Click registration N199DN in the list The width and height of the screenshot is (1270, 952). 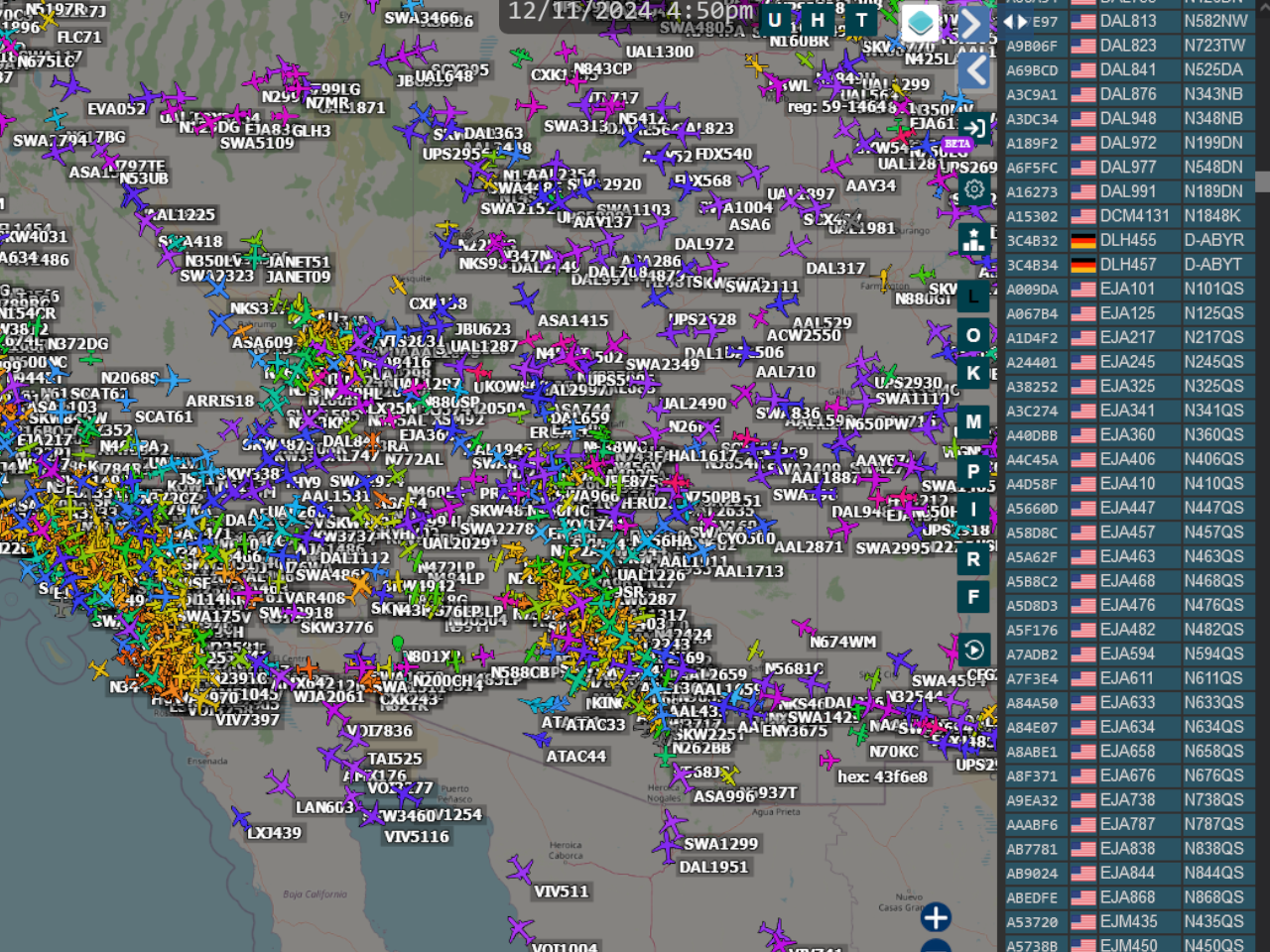coord(1213,143)
